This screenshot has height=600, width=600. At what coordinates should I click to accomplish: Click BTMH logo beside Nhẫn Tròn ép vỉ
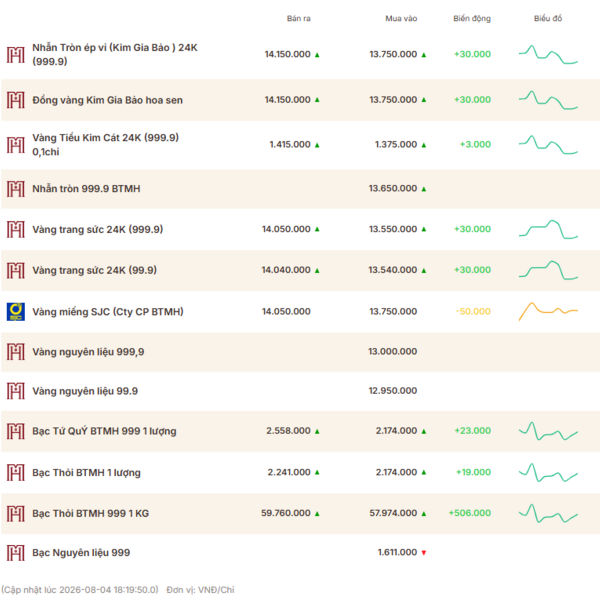(x=16, y=55)
